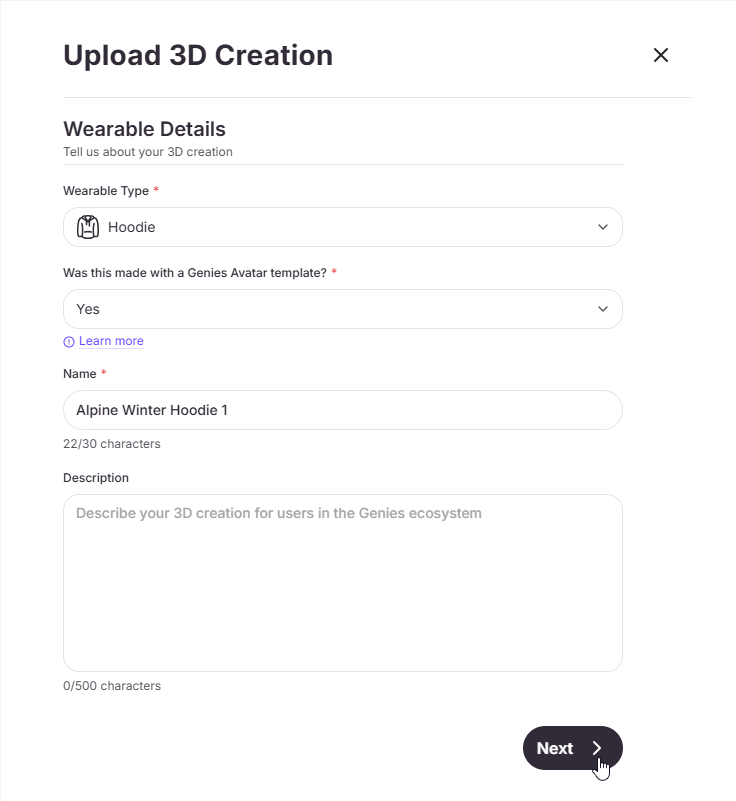Open the Learn more link
Screen dimensions: 736x801
111,341
